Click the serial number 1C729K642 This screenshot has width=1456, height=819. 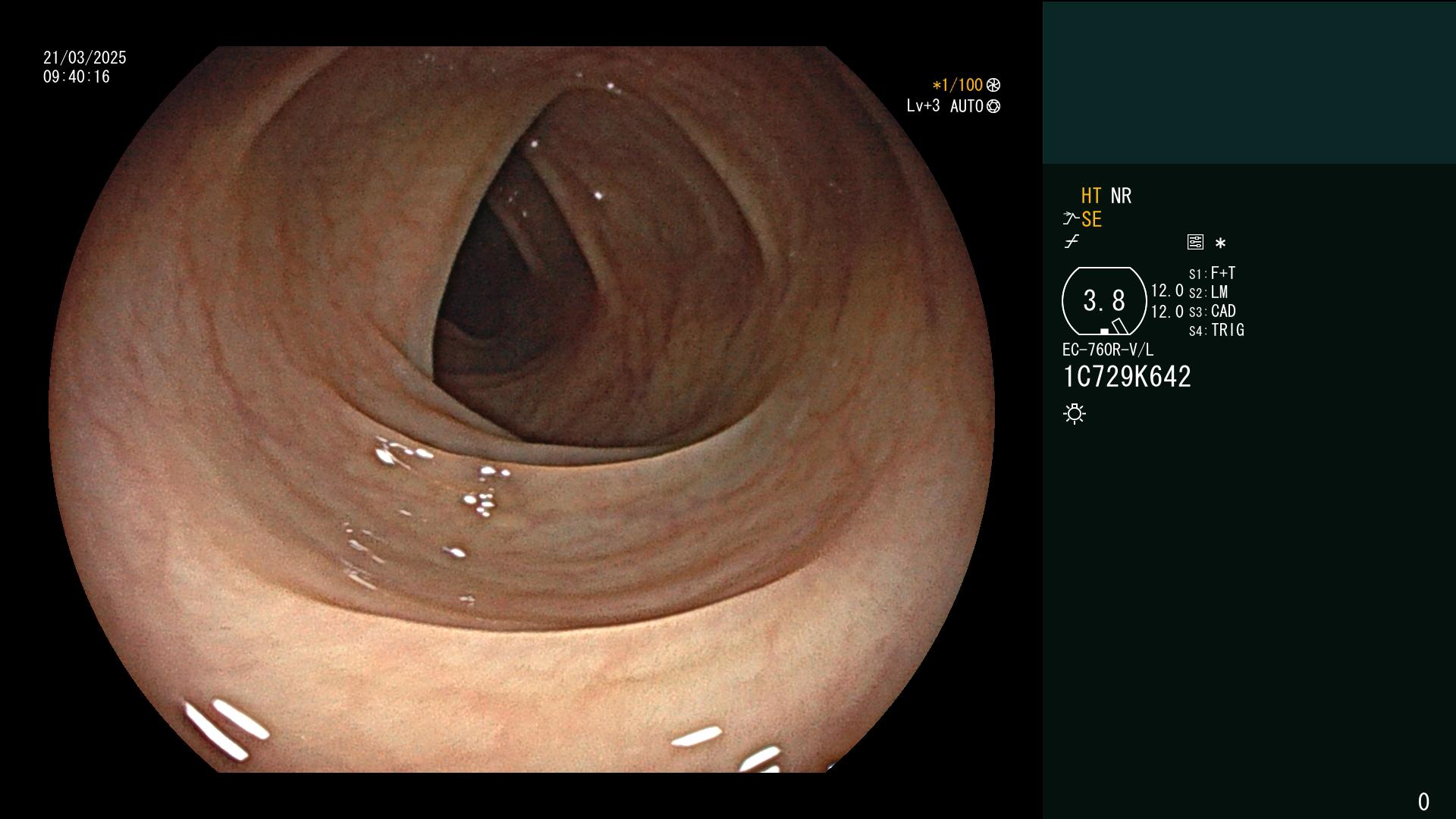(x=1127, y=377)
